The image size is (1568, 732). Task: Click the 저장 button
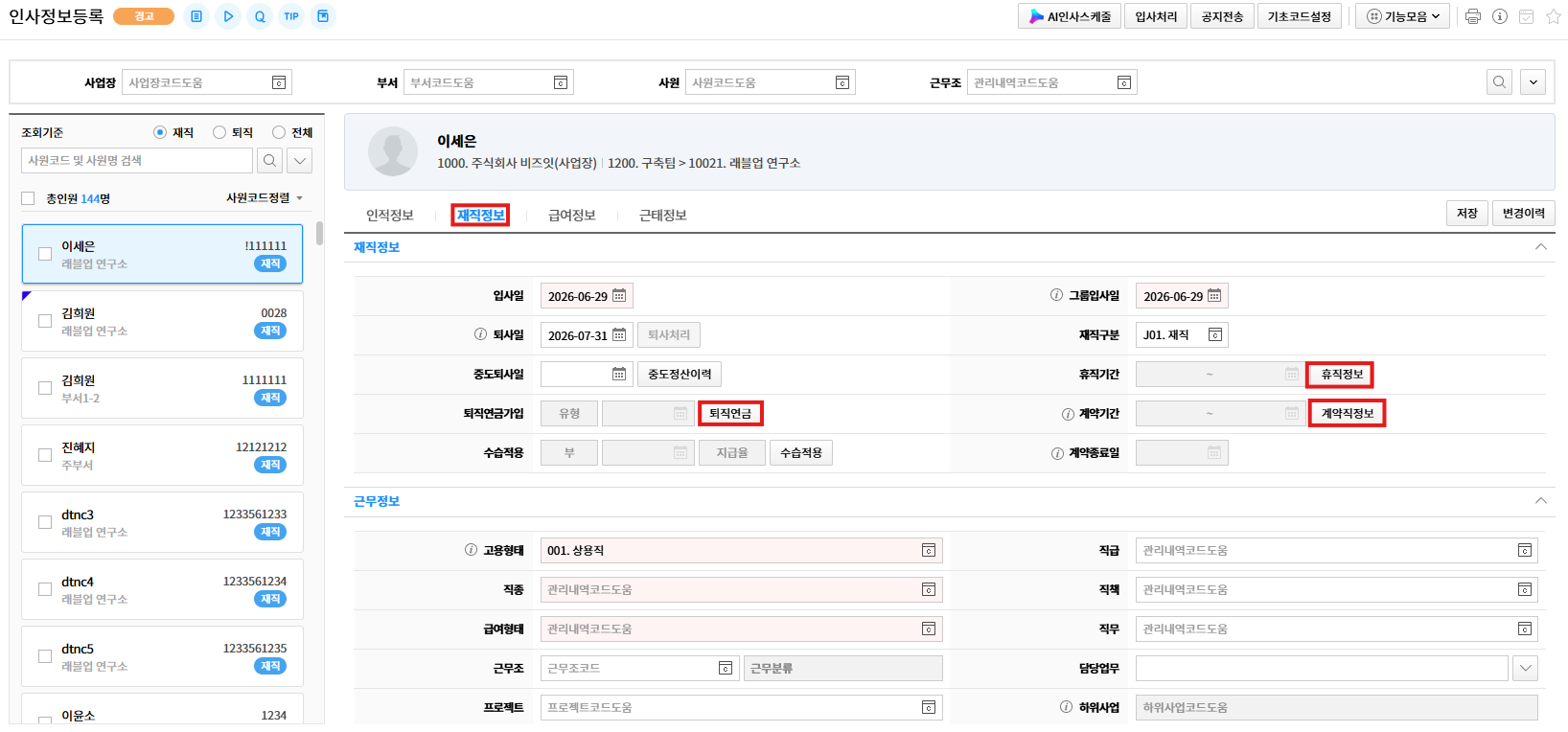click(1466, 214)
